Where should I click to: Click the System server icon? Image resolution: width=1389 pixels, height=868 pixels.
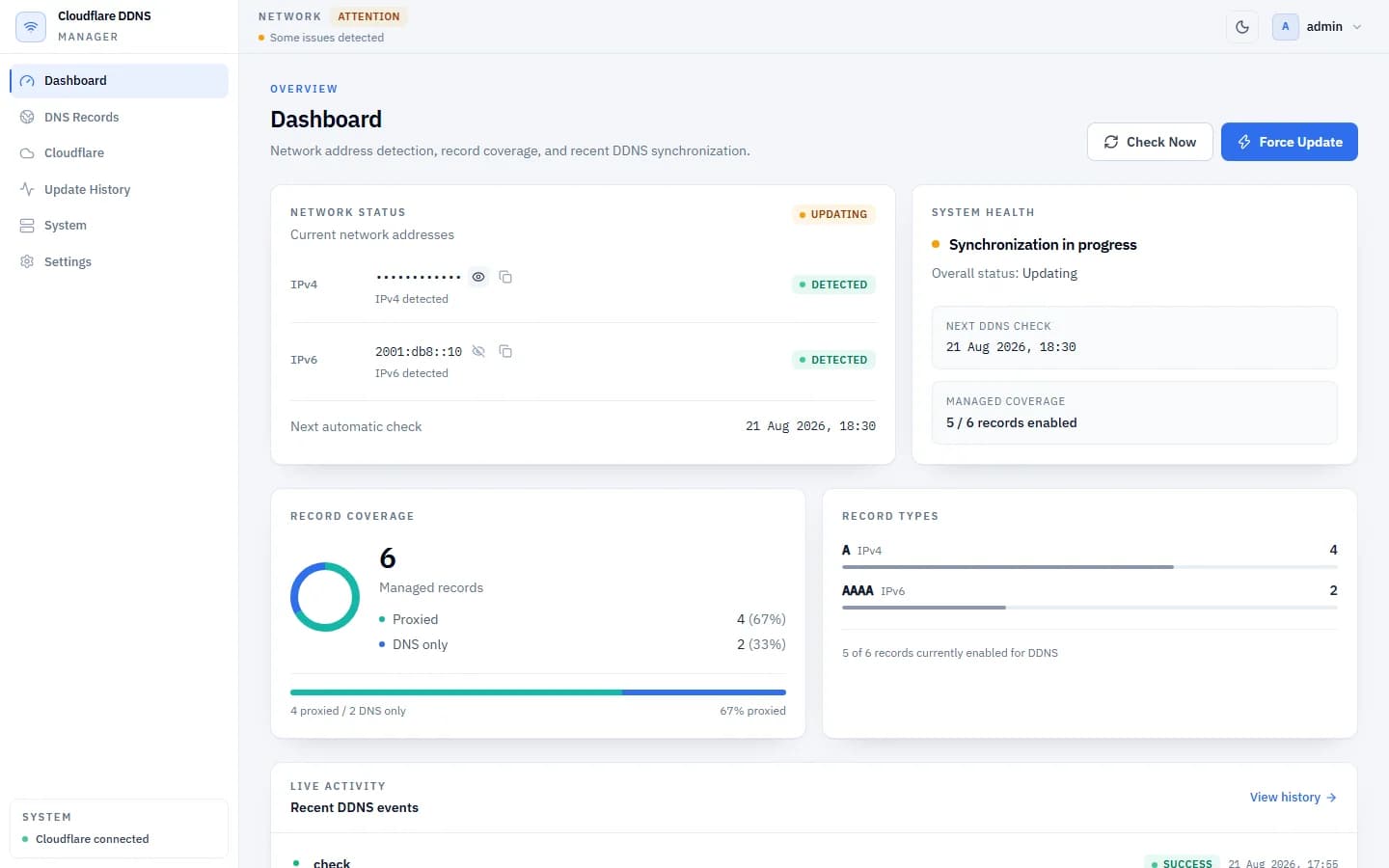click(x=27, y=225)
